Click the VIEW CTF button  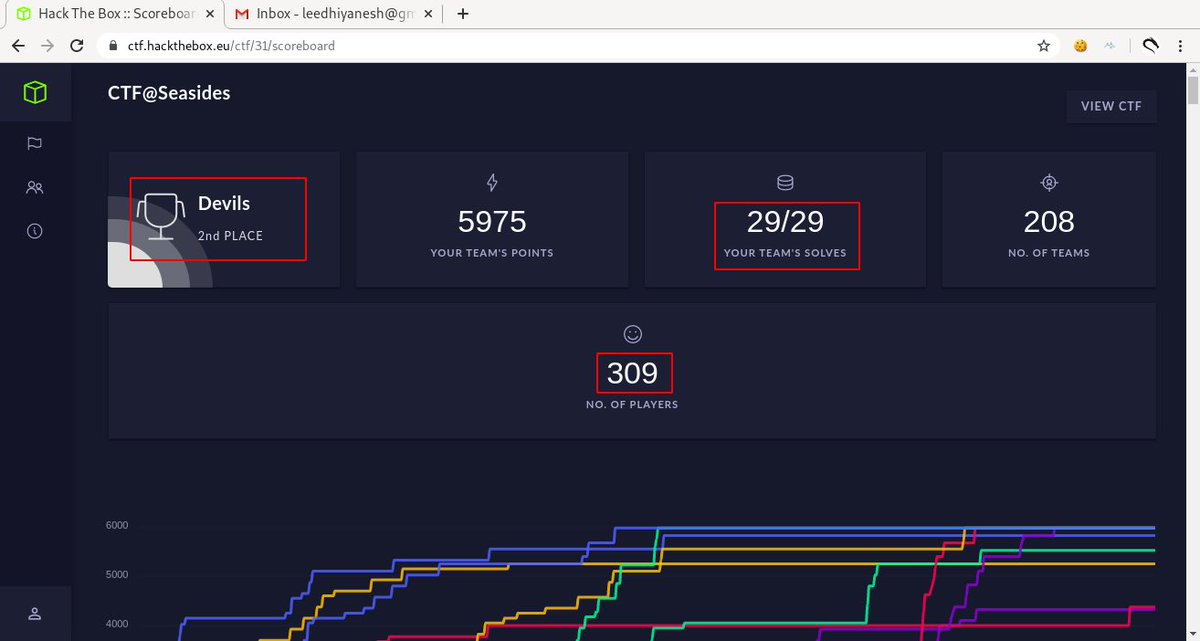(x=1111, y=106)
